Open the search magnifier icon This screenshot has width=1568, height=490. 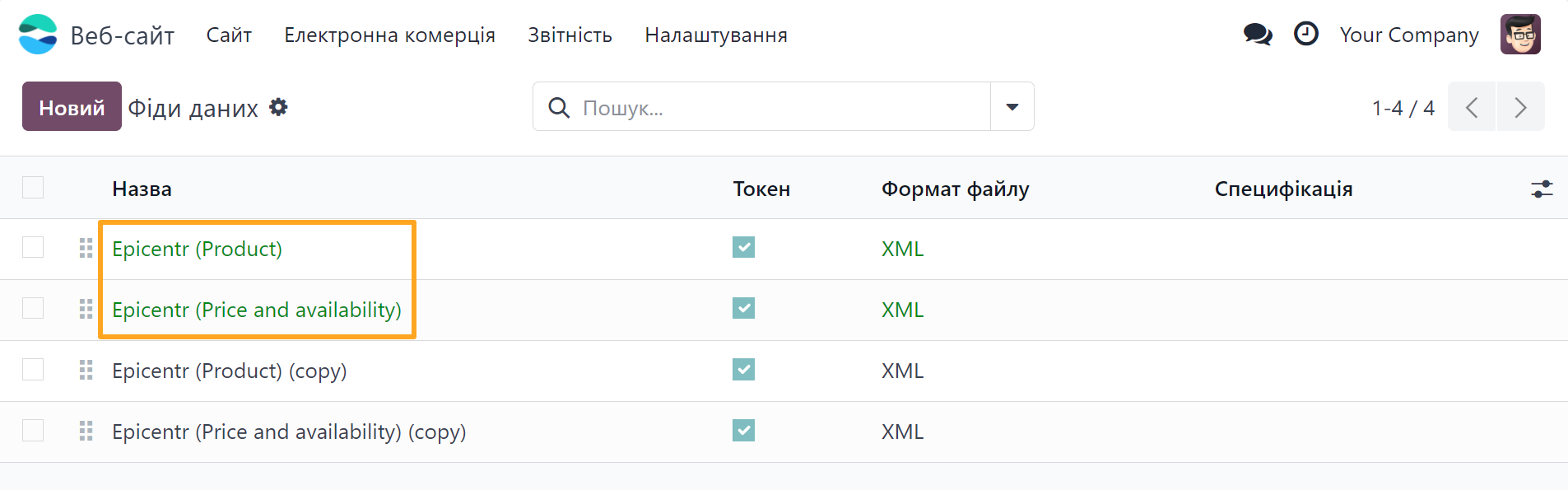559,107
